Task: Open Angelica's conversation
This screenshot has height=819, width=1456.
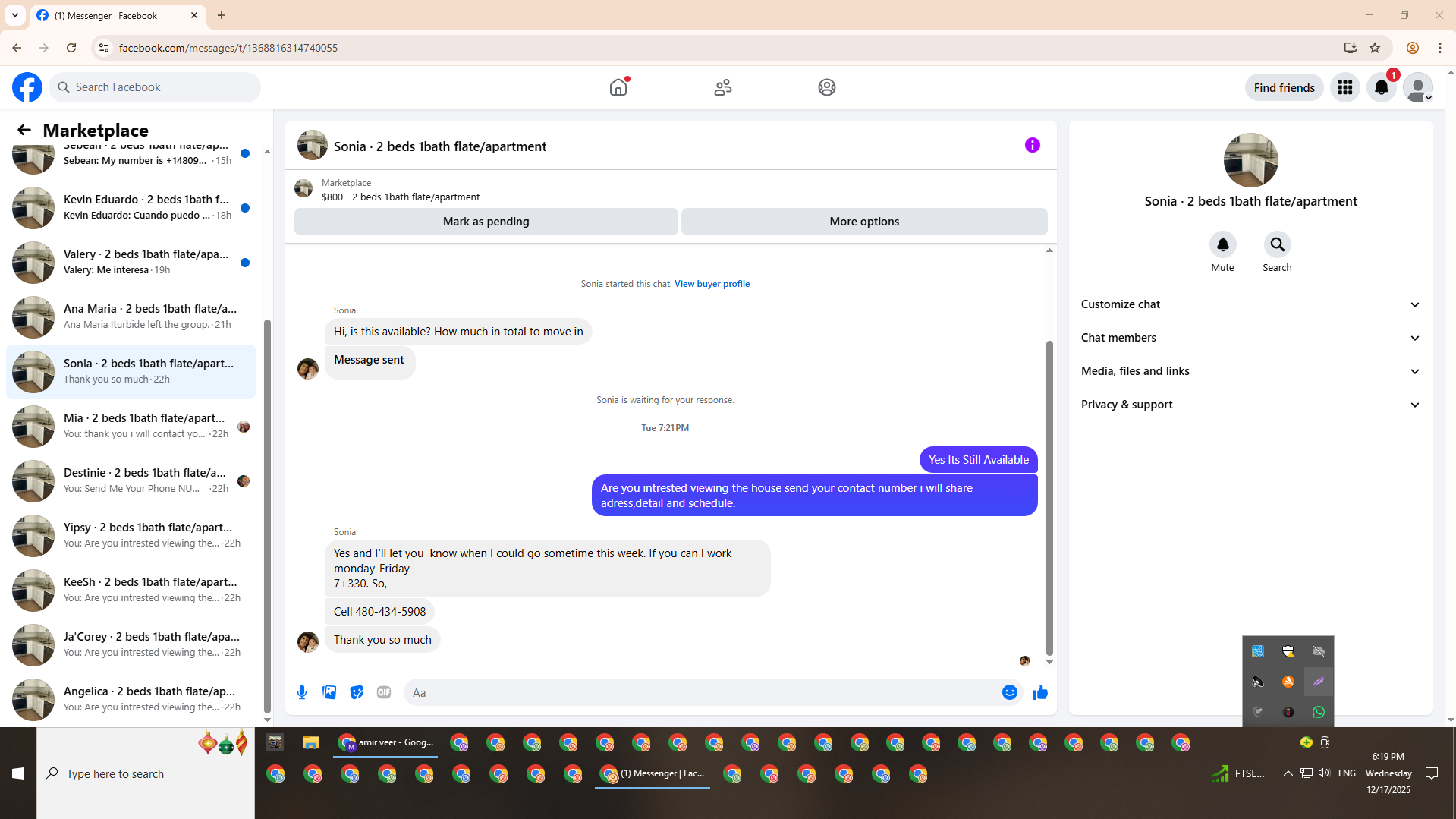Action: point(131,699)
